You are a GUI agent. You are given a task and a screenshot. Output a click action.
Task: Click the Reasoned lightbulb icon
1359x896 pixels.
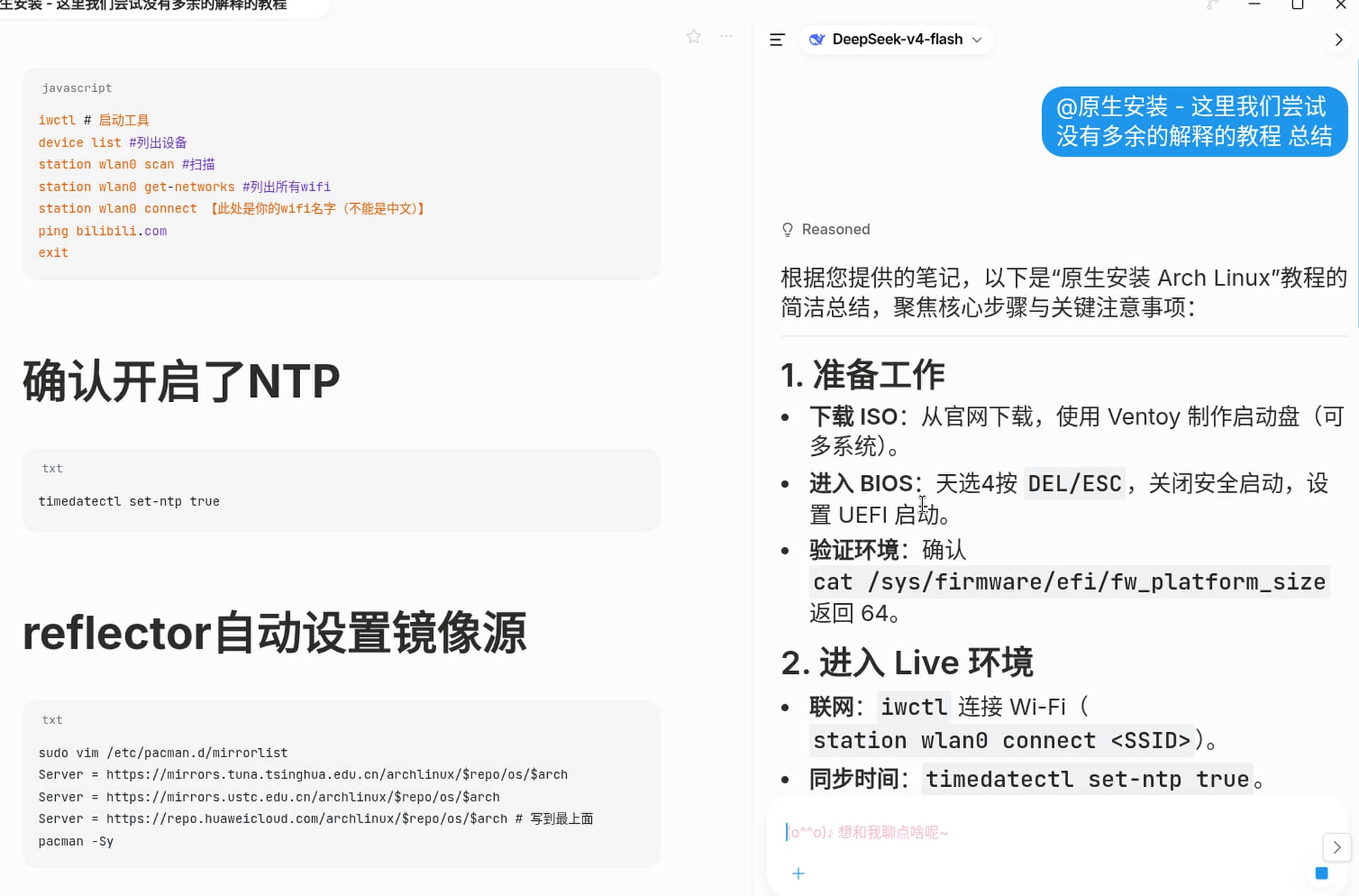(787, 229)
